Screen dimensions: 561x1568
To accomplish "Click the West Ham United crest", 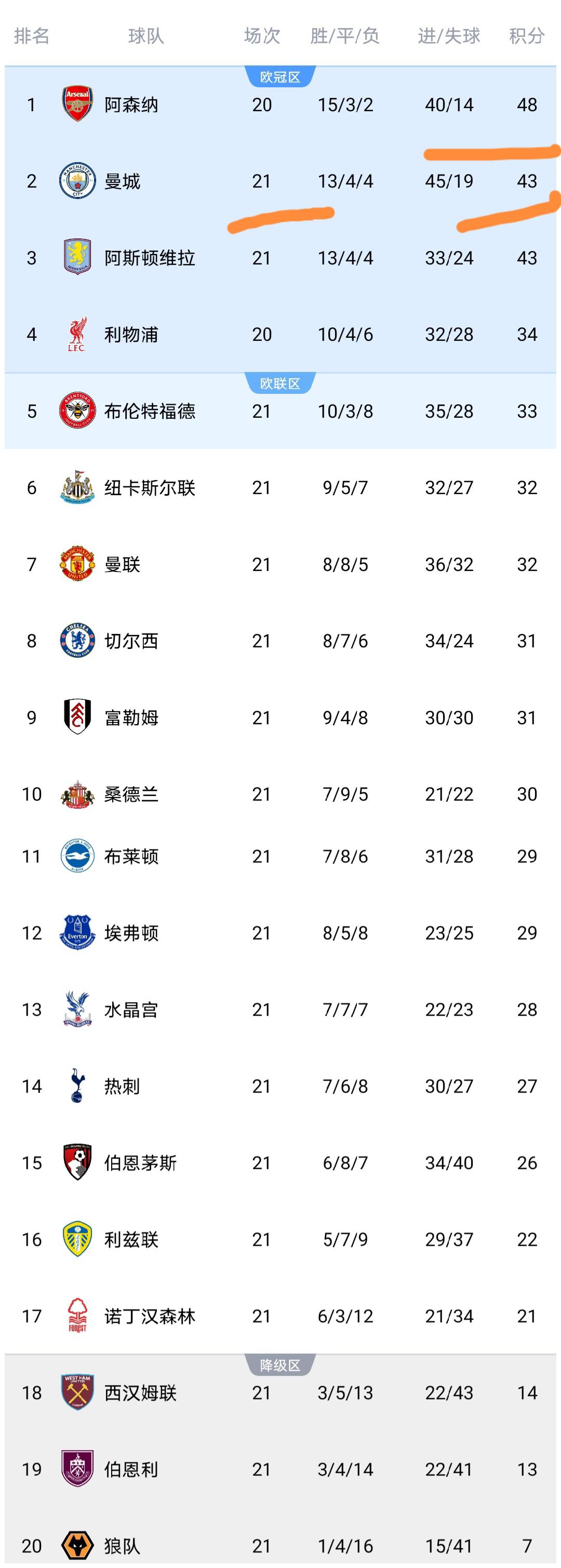I will [77, 1392].
